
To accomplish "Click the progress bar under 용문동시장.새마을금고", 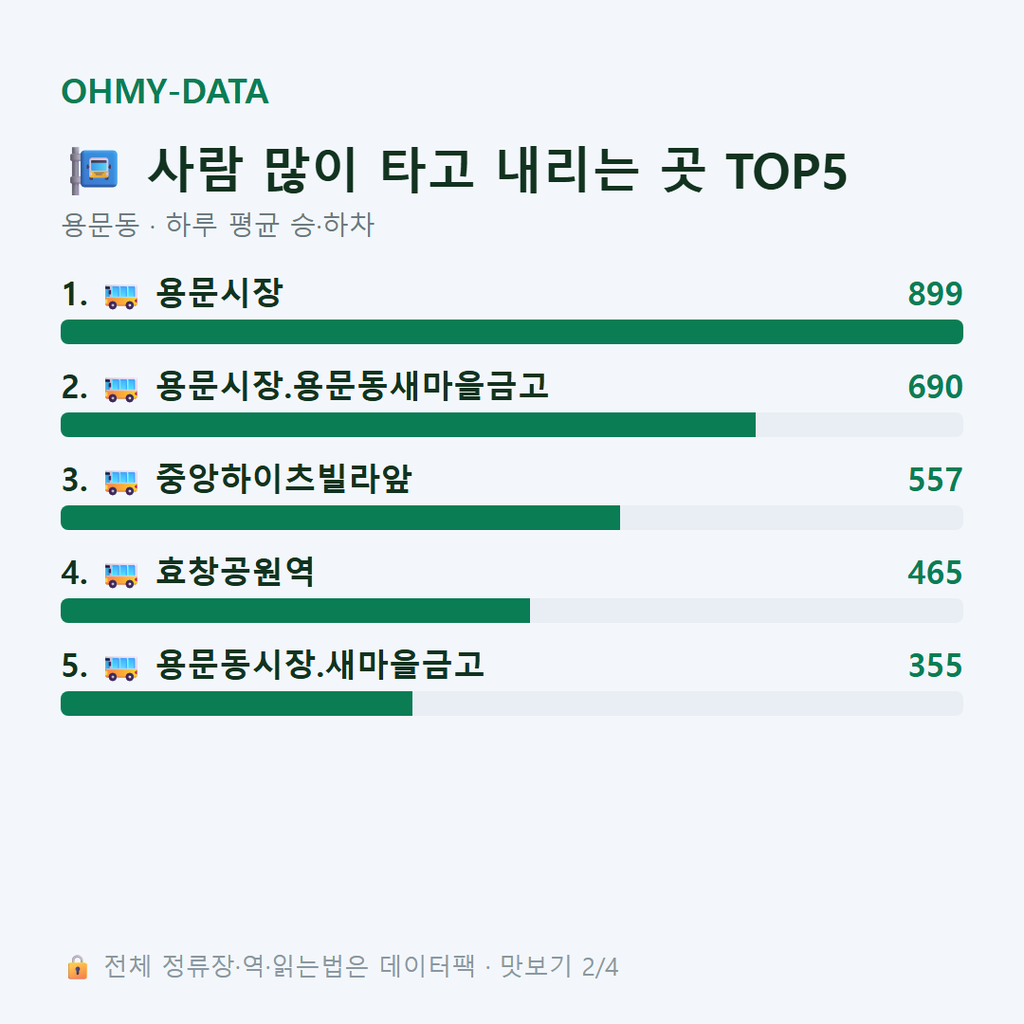I will coord(512,703).
